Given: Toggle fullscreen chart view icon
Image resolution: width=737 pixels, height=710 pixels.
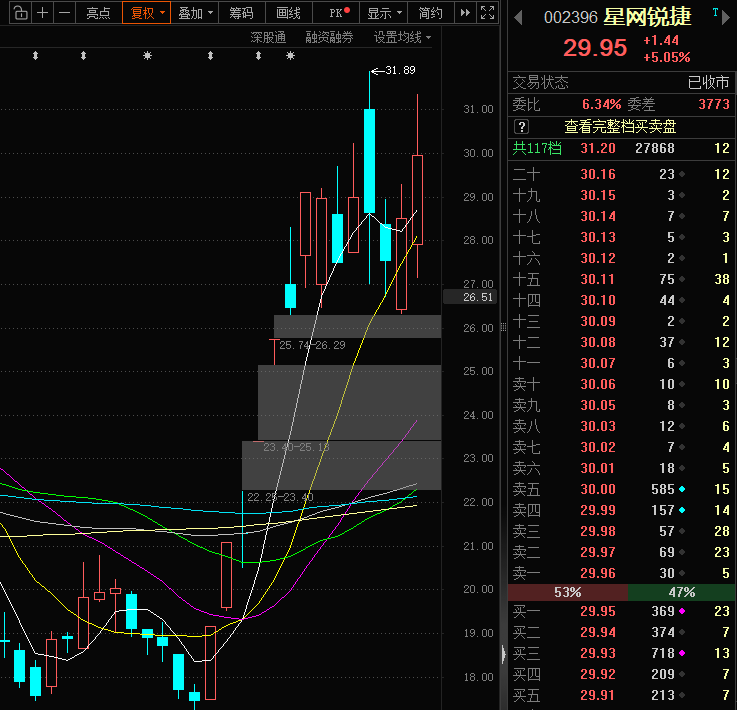Looking at the screenshot, I should tap(487, 13).
